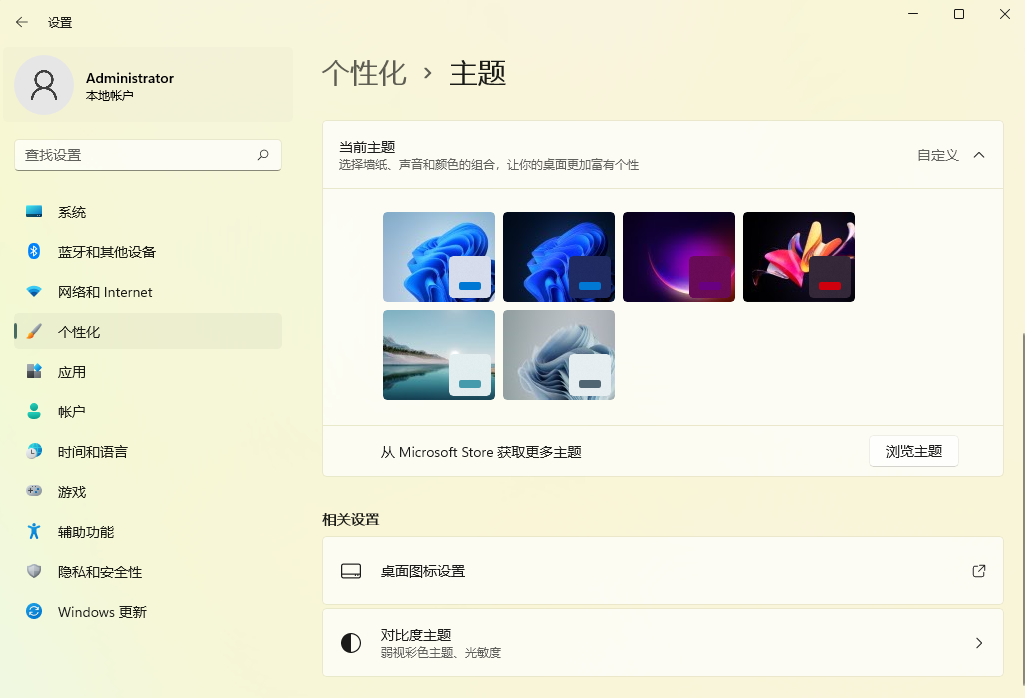Click the external link icon on 桌面图标设置
The image size is (1025, 698).
click(978, 570)
